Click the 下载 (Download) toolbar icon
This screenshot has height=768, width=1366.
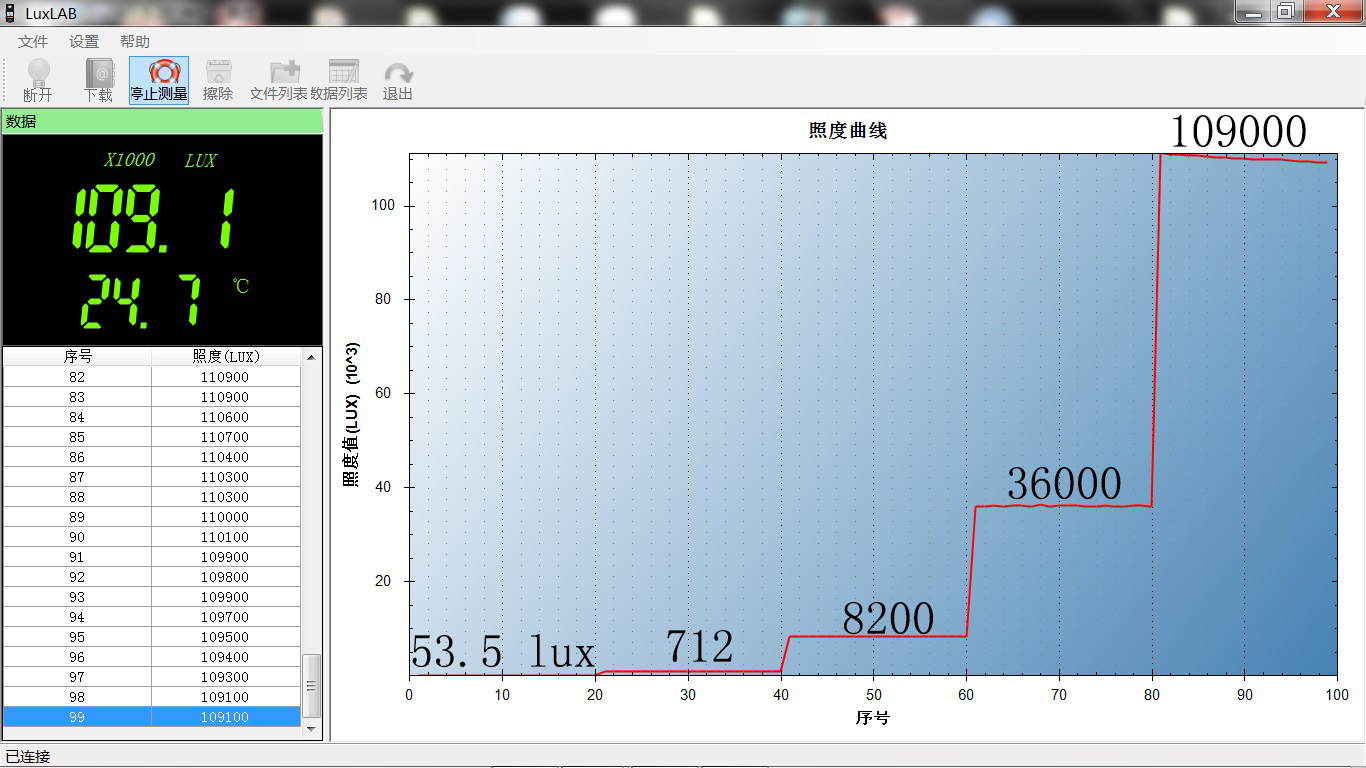[x=99, y=78]
